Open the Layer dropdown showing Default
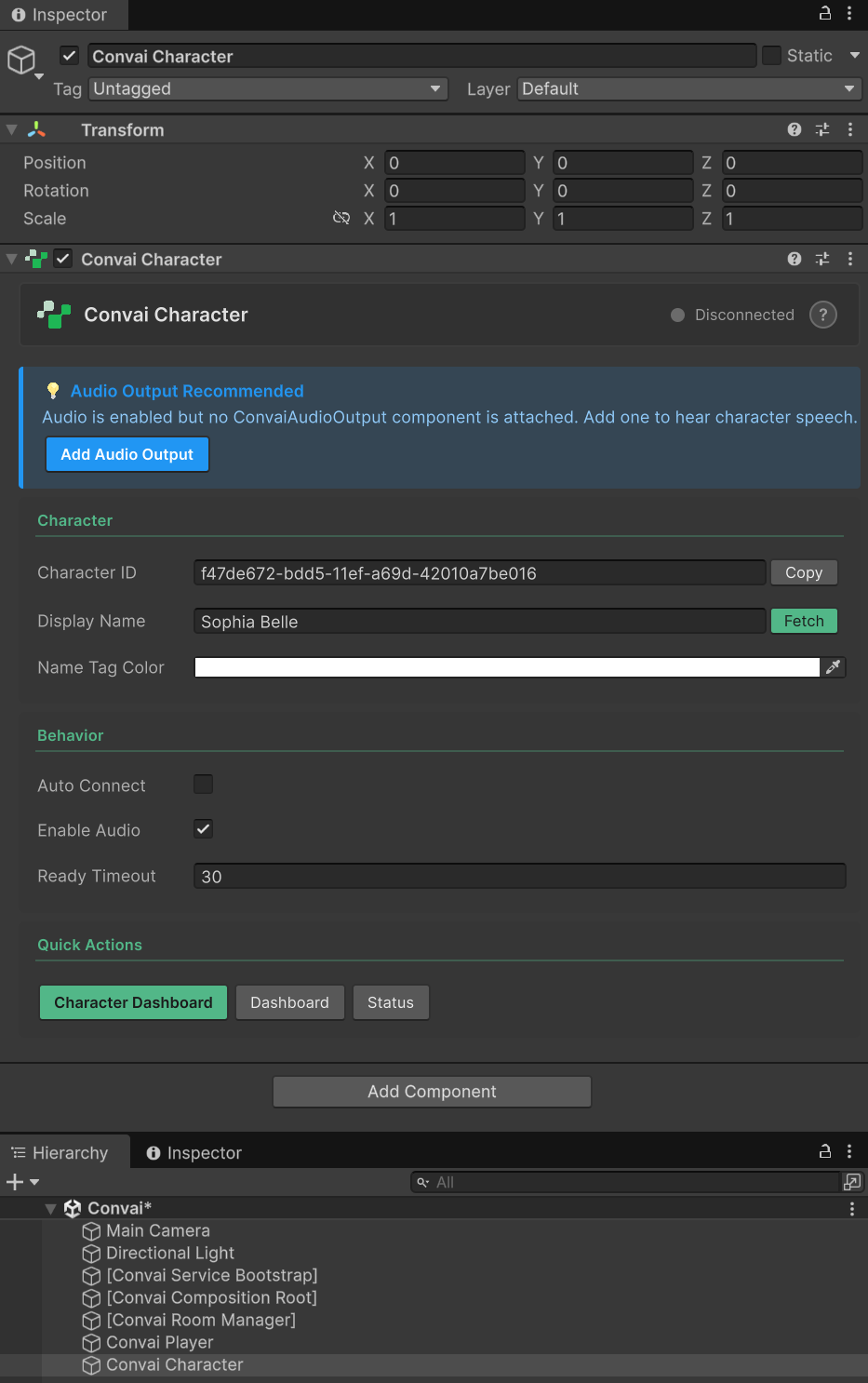 [688, 89]
